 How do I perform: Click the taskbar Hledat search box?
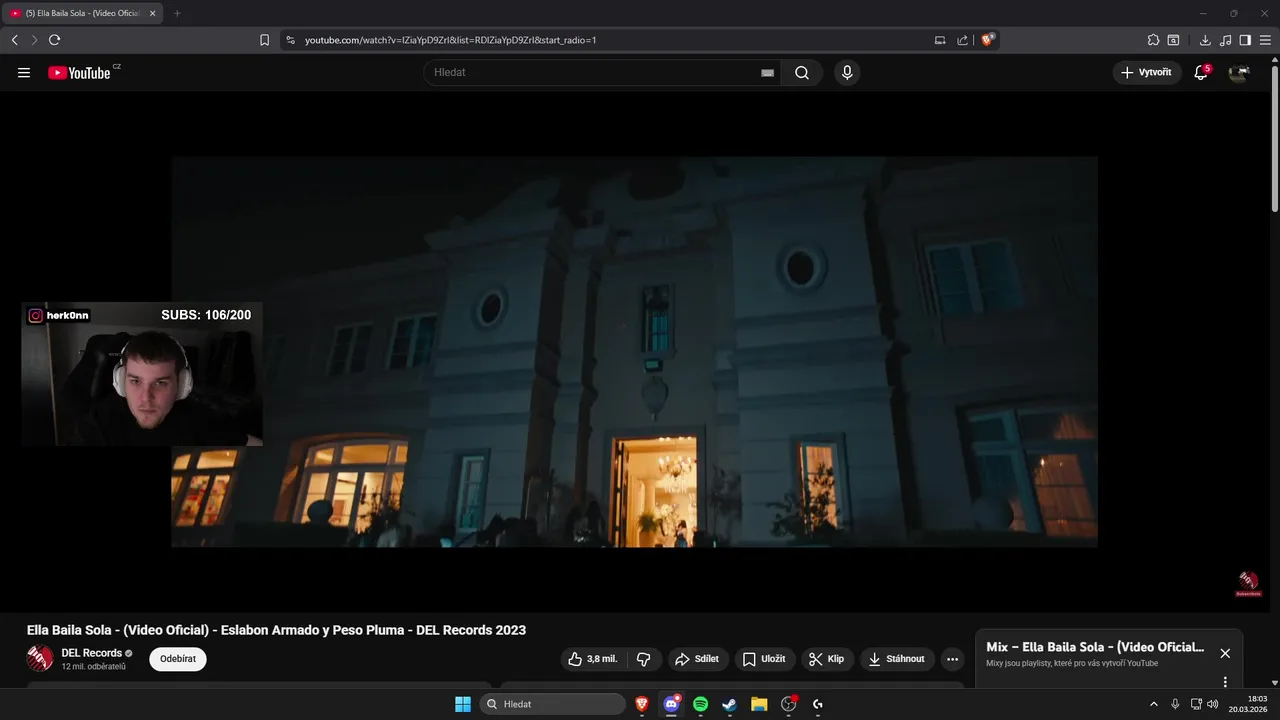[x=552, y=704]
